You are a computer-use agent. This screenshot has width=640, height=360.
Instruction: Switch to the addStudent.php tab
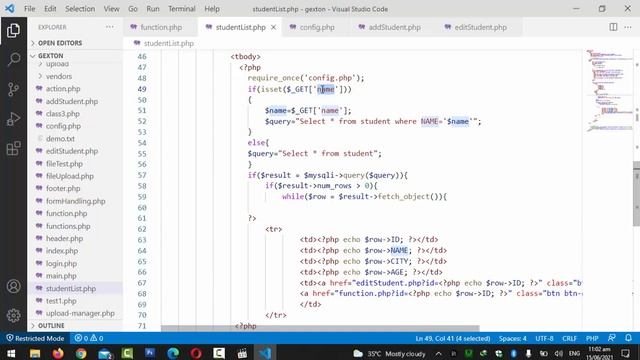[x=394, y=27]
